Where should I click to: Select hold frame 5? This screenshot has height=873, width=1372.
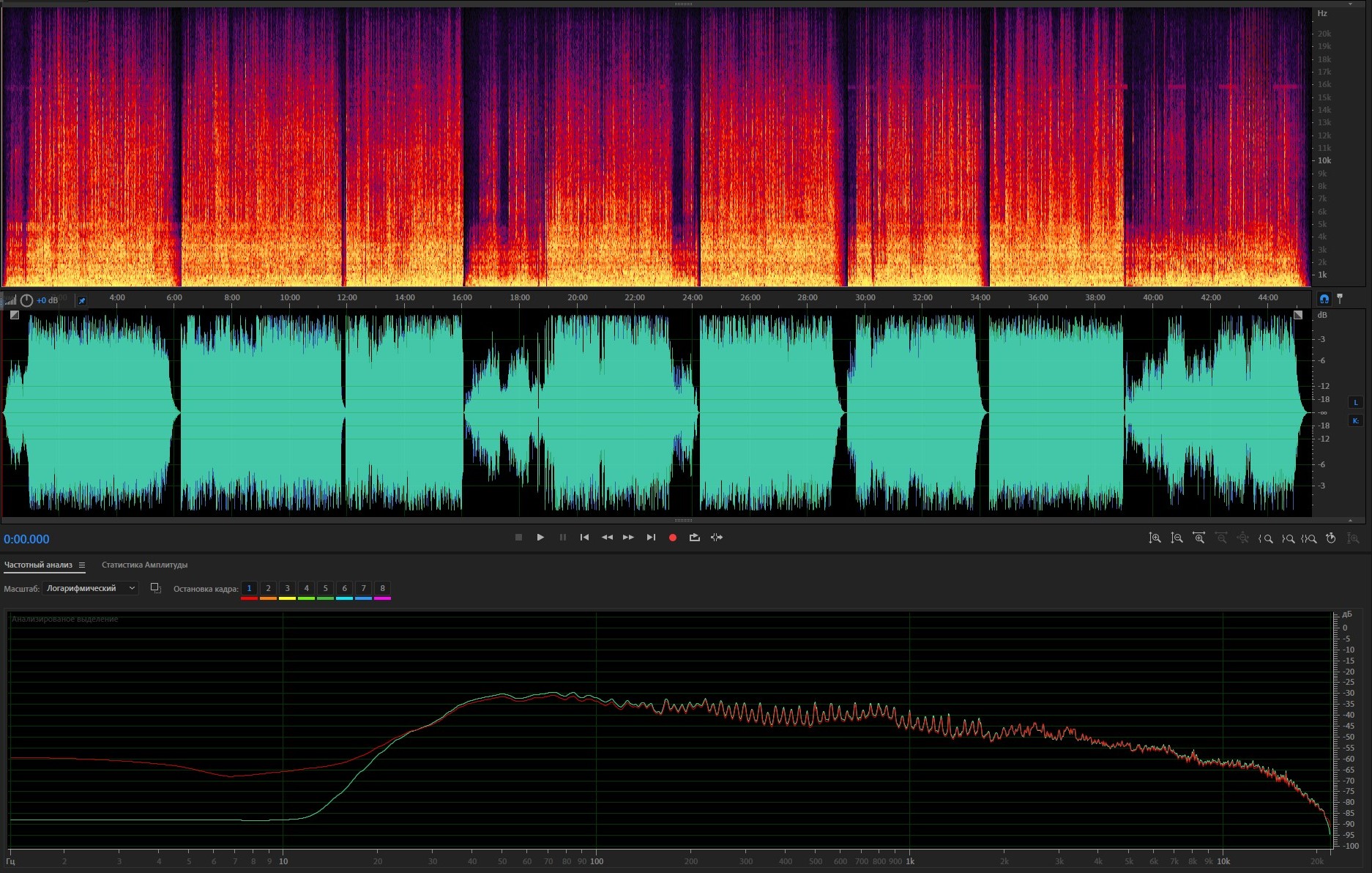(x=325, y=588)
